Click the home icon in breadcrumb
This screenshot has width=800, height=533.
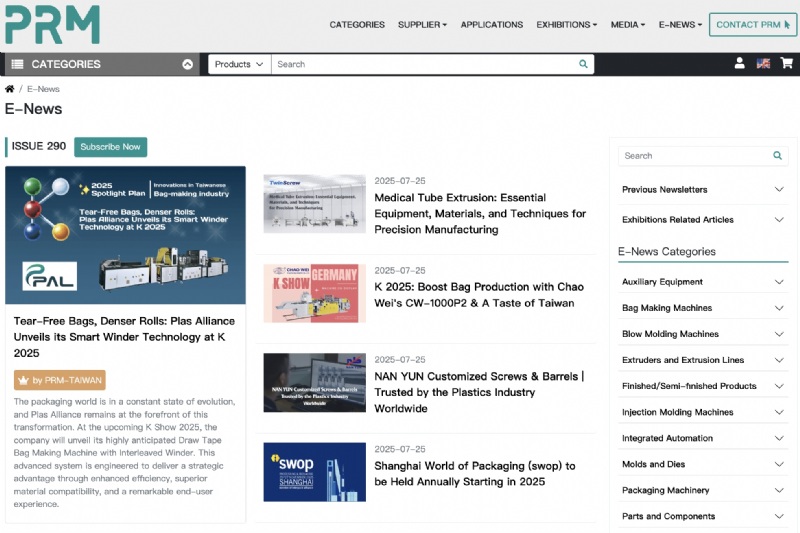pyautogui.click(x=10, y=89)
